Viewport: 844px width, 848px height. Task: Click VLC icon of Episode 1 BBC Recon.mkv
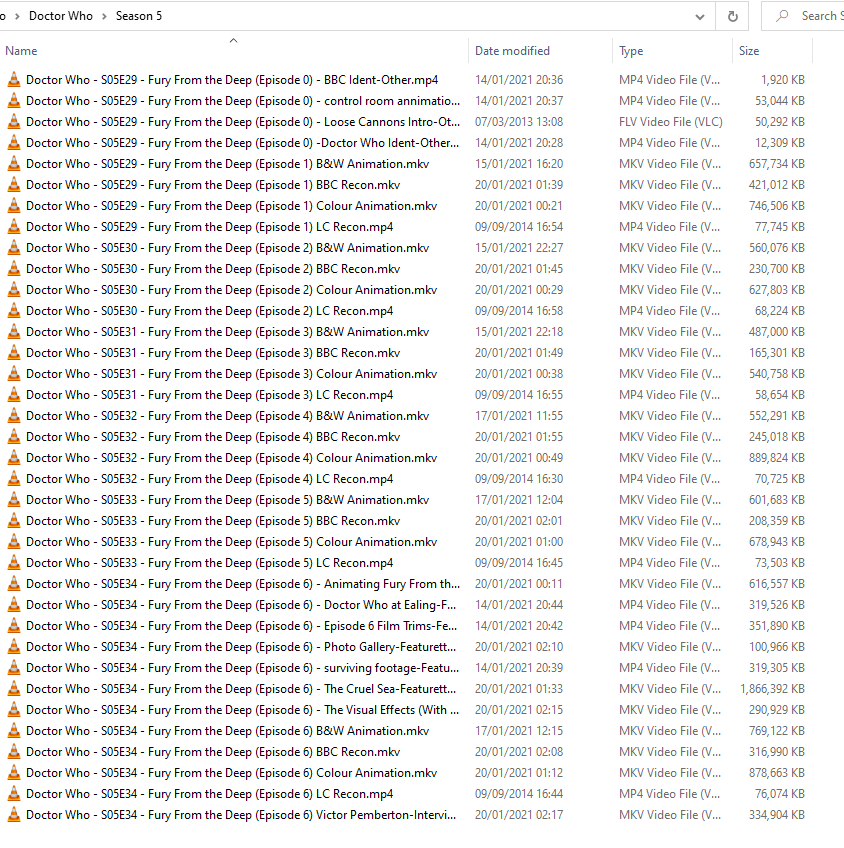click(14, 185)
